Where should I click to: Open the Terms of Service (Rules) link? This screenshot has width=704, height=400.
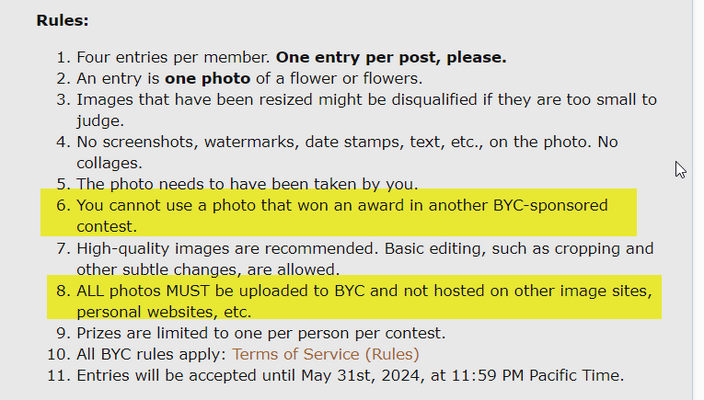point(326,354)
